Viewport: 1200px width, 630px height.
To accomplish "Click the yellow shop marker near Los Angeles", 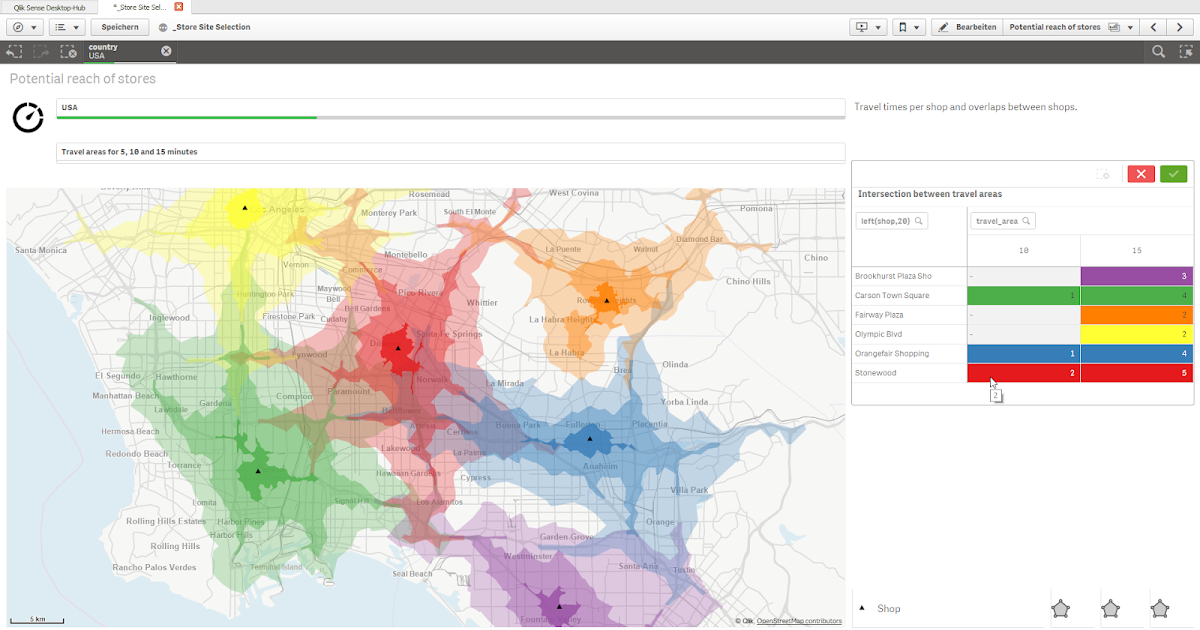I will point(244,208).
